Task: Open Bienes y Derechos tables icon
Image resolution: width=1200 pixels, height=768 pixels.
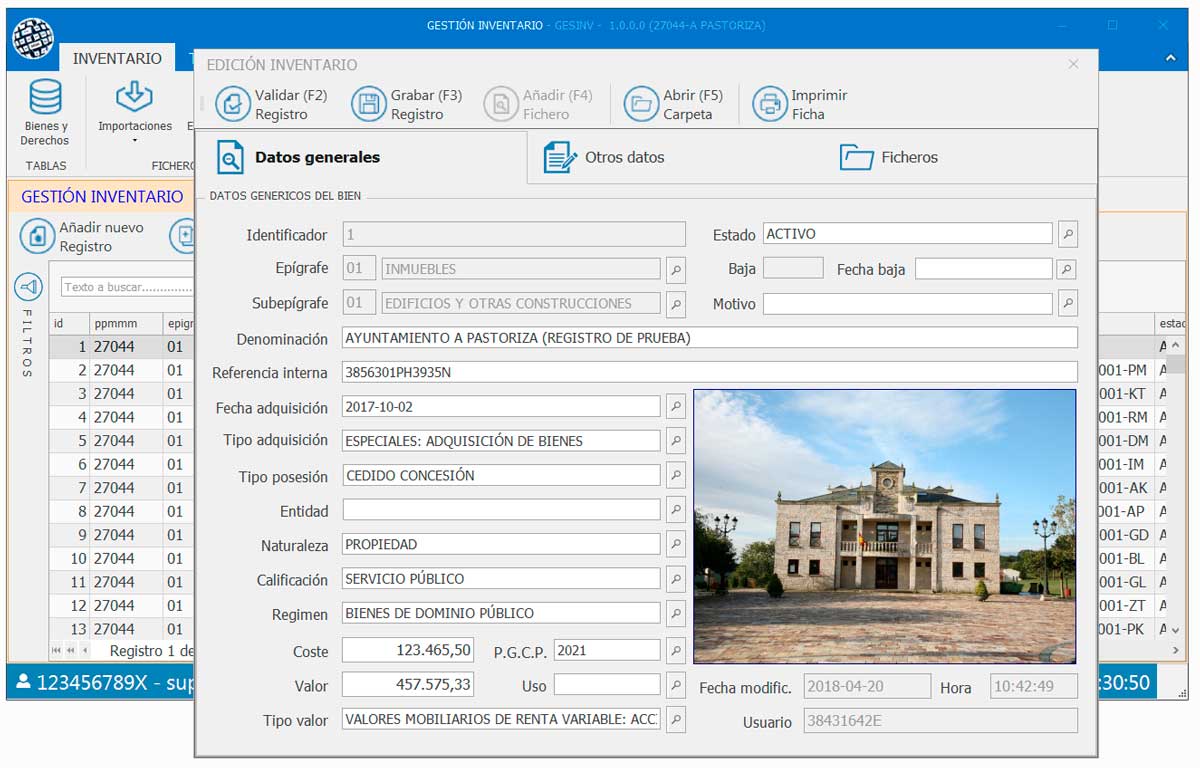Action: tap(45, 98)
